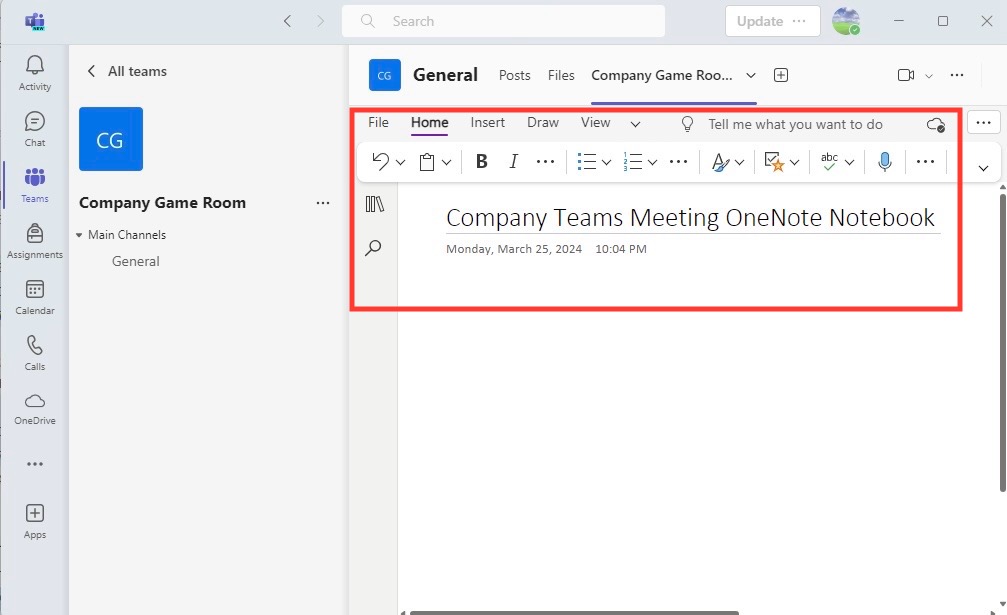Image resolution: width=1007 pixels, height=615 pixels.
Task: Select the General channel
Action: 136,261
